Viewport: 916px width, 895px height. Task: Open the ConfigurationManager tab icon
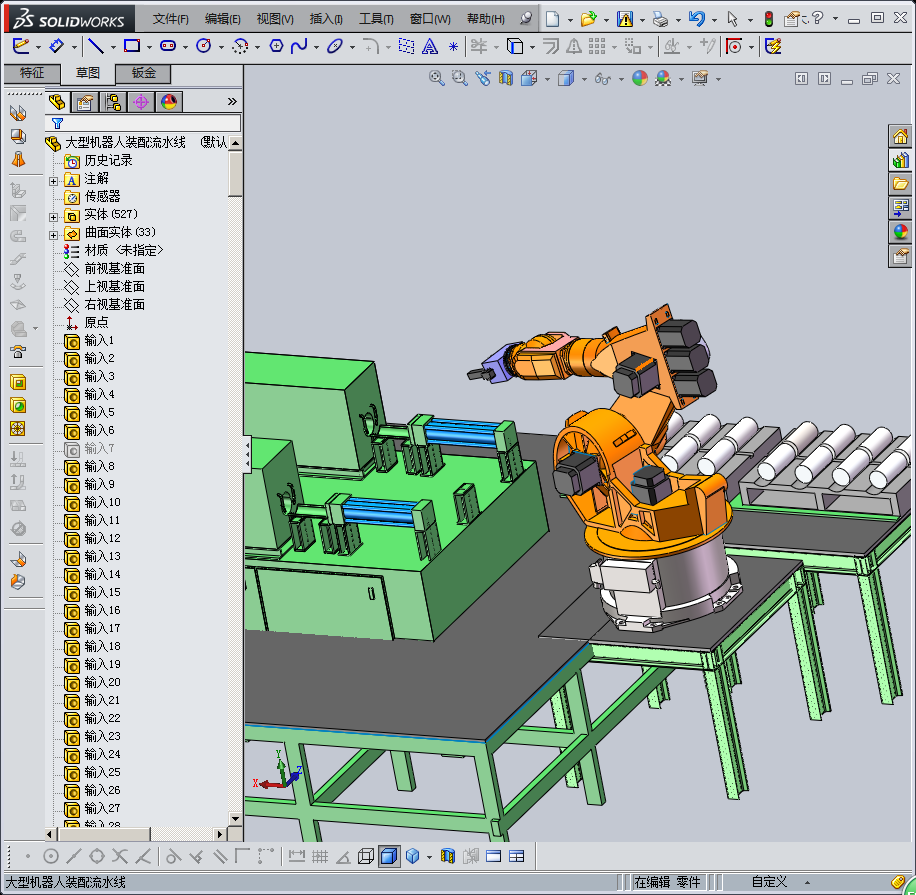tap(113, 101)
